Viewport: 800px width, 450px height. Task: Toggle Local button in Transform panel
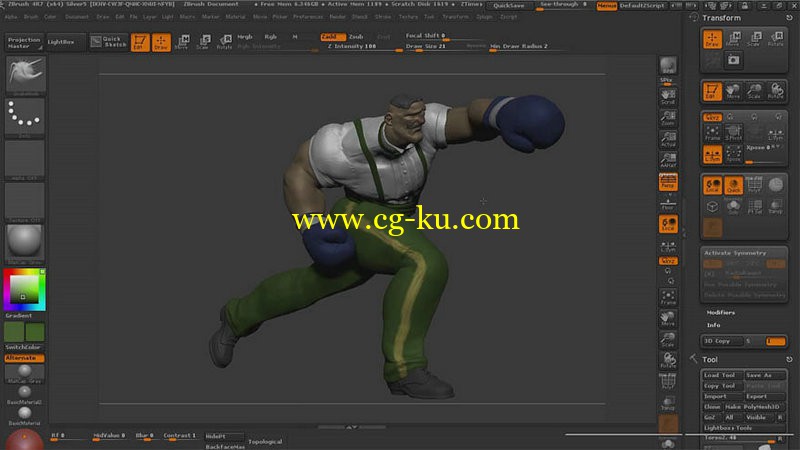click(x=712, y=185)
